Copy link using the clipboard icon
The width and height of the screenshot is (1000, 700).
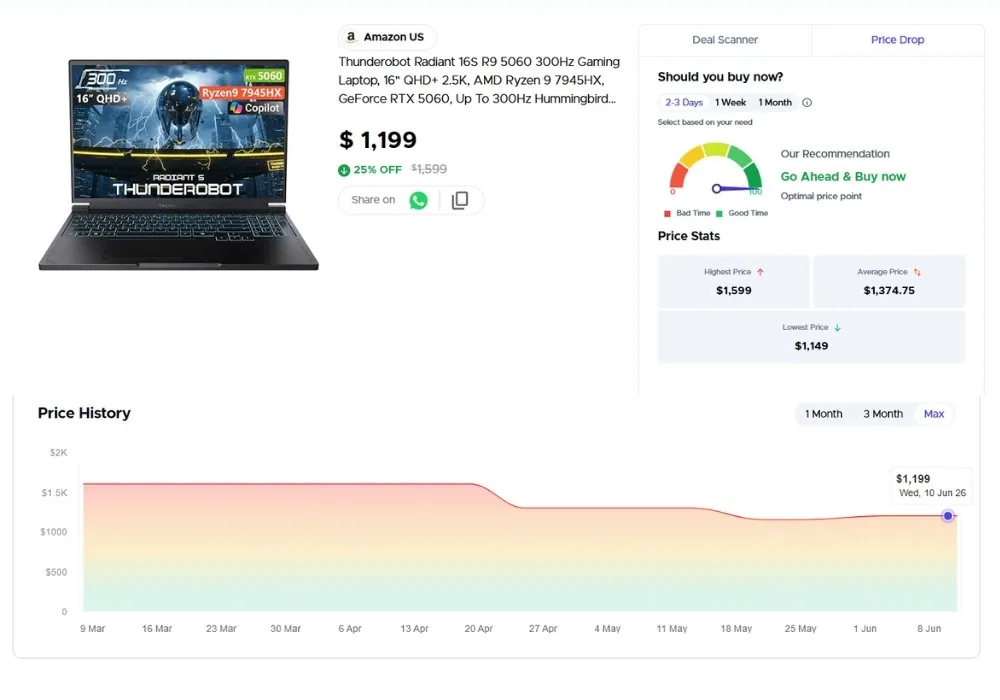460,200
